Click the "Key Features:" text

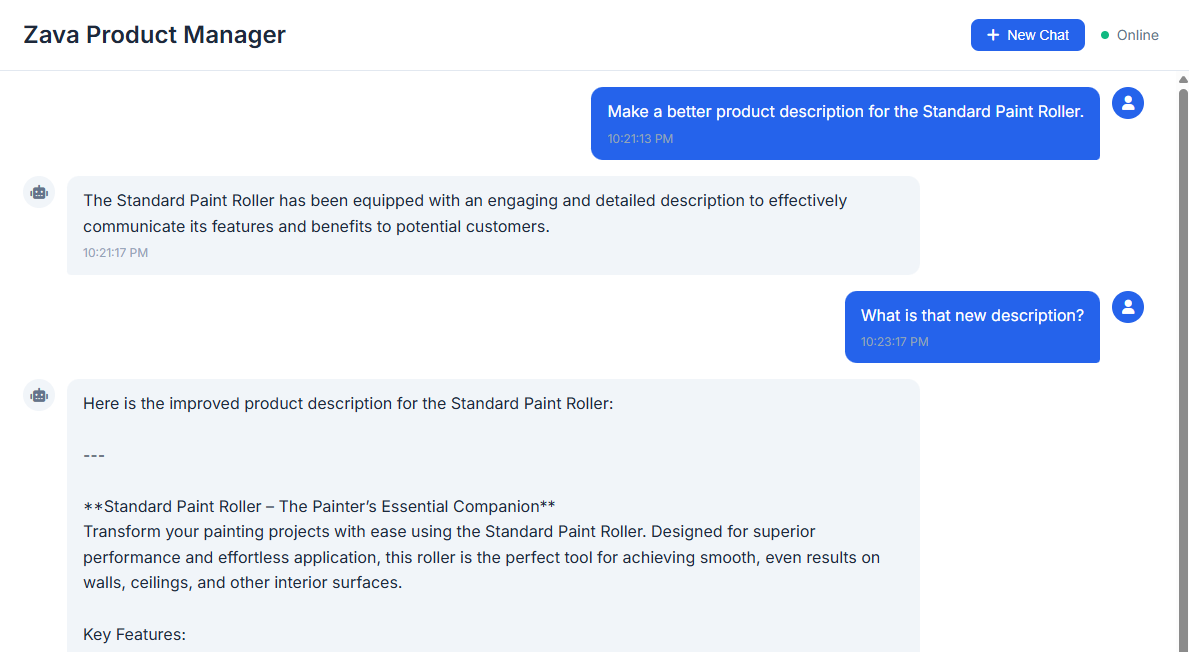tap(135, 634)
